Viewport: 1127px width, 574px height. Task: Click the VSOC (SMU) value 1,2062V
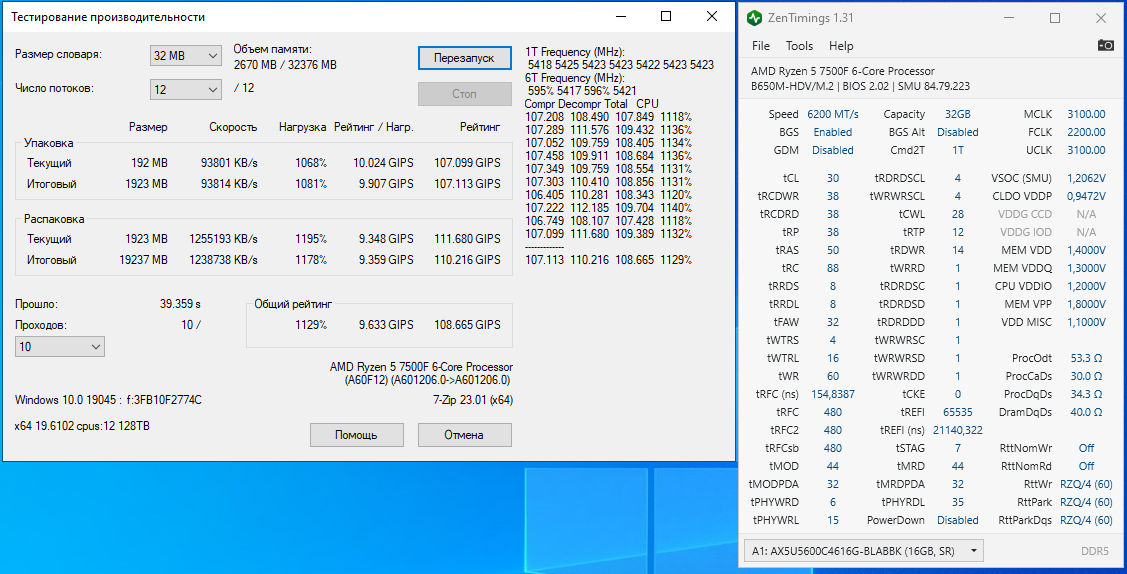pyautogui.click(x=1086, y=178)
